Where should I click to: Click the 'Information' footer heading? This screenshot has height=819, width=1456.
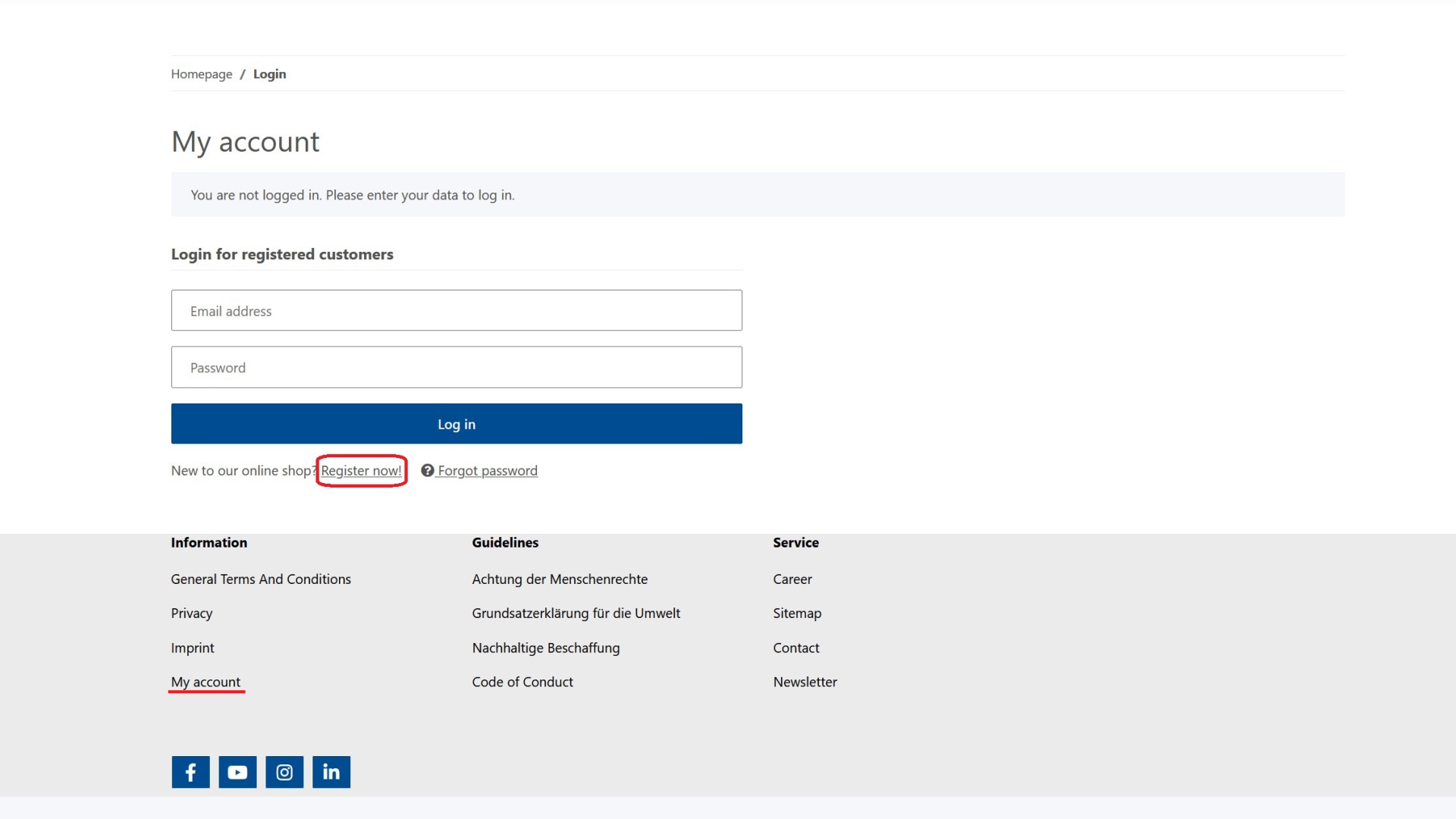click(209, 542)
